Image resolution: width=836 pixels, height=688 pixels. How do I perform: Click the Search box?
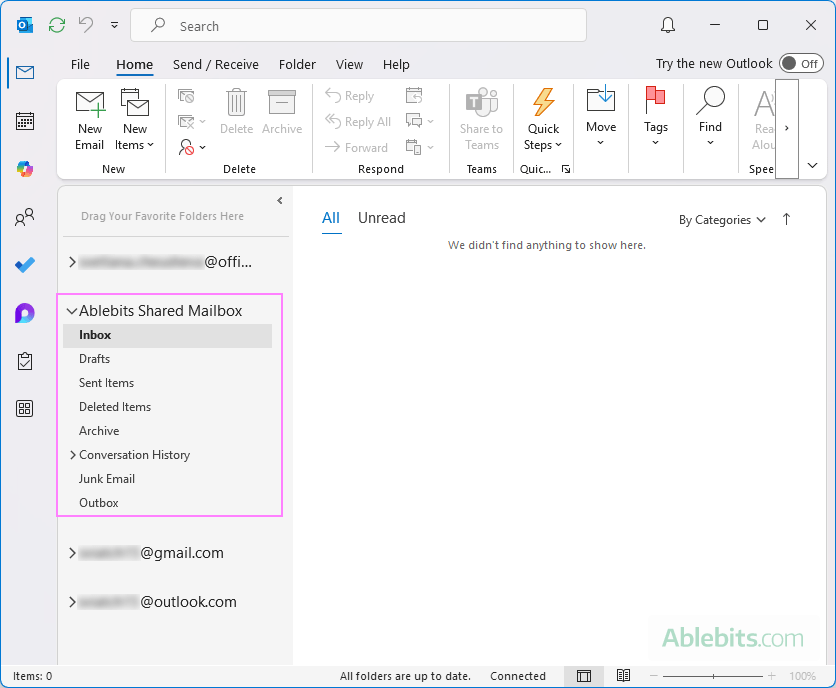click(358, 25)
